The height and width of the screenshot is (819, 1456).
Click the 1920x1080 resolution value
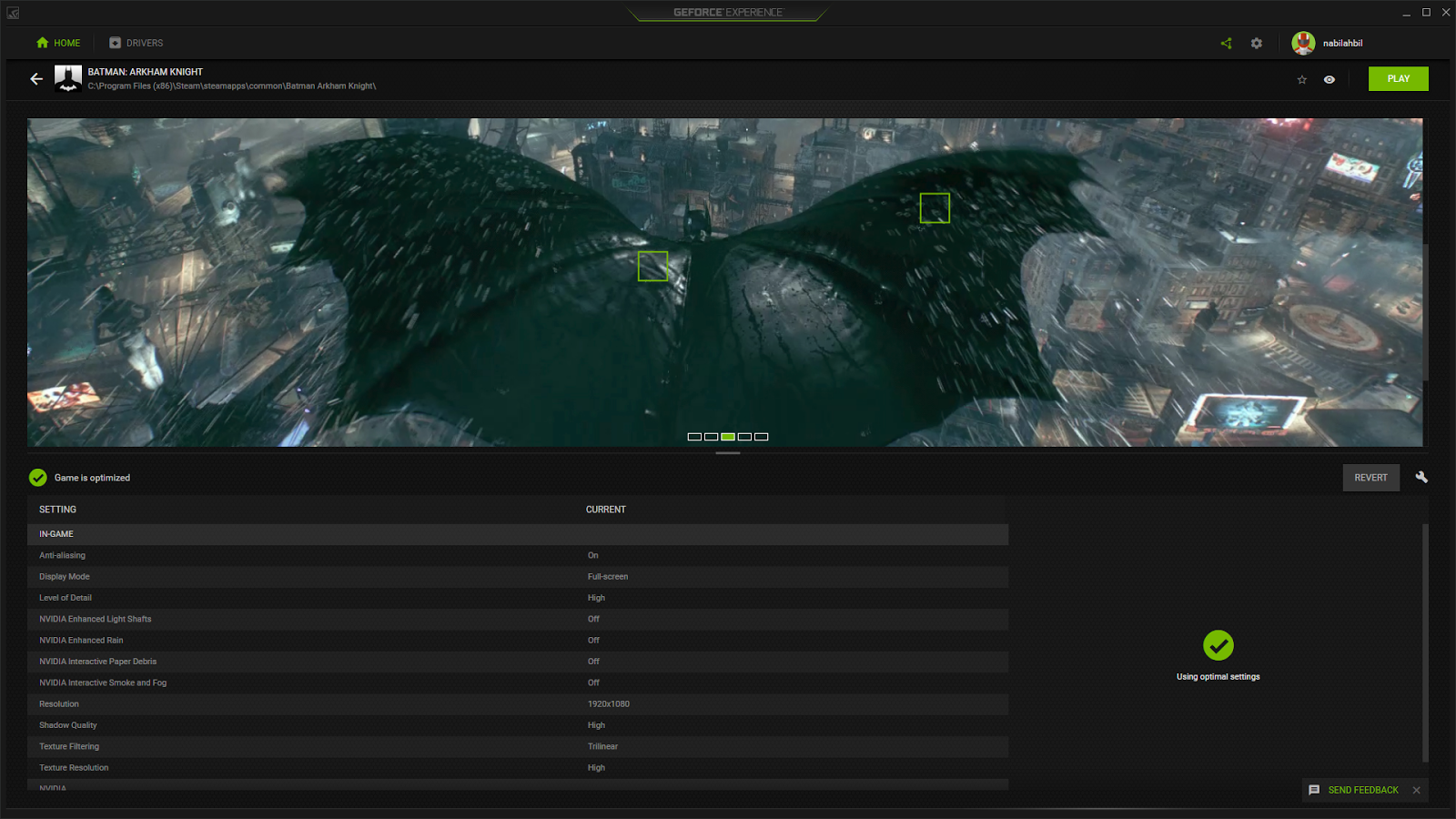[609, 704]
